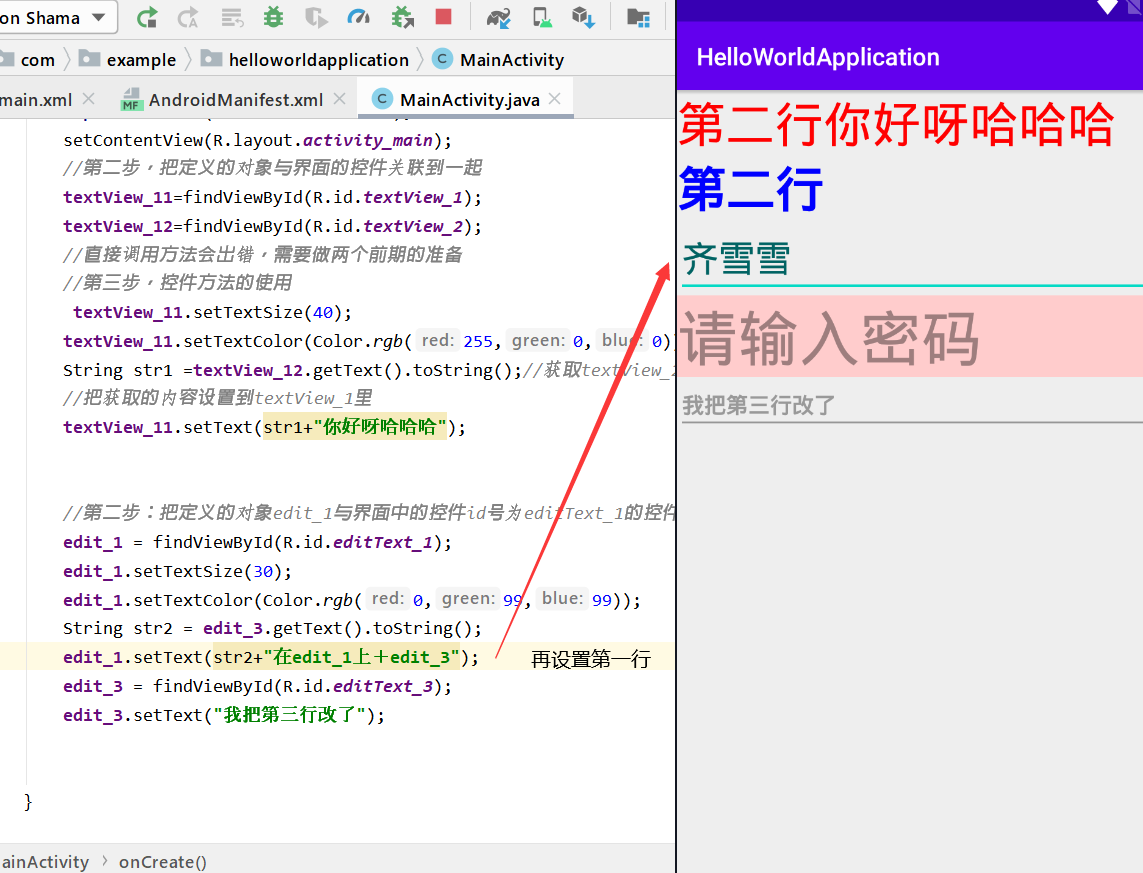Viewport: 1143px width, 873px height.
Task: Click the MainActivity.java class icon in tab
Action: (382, 98)
